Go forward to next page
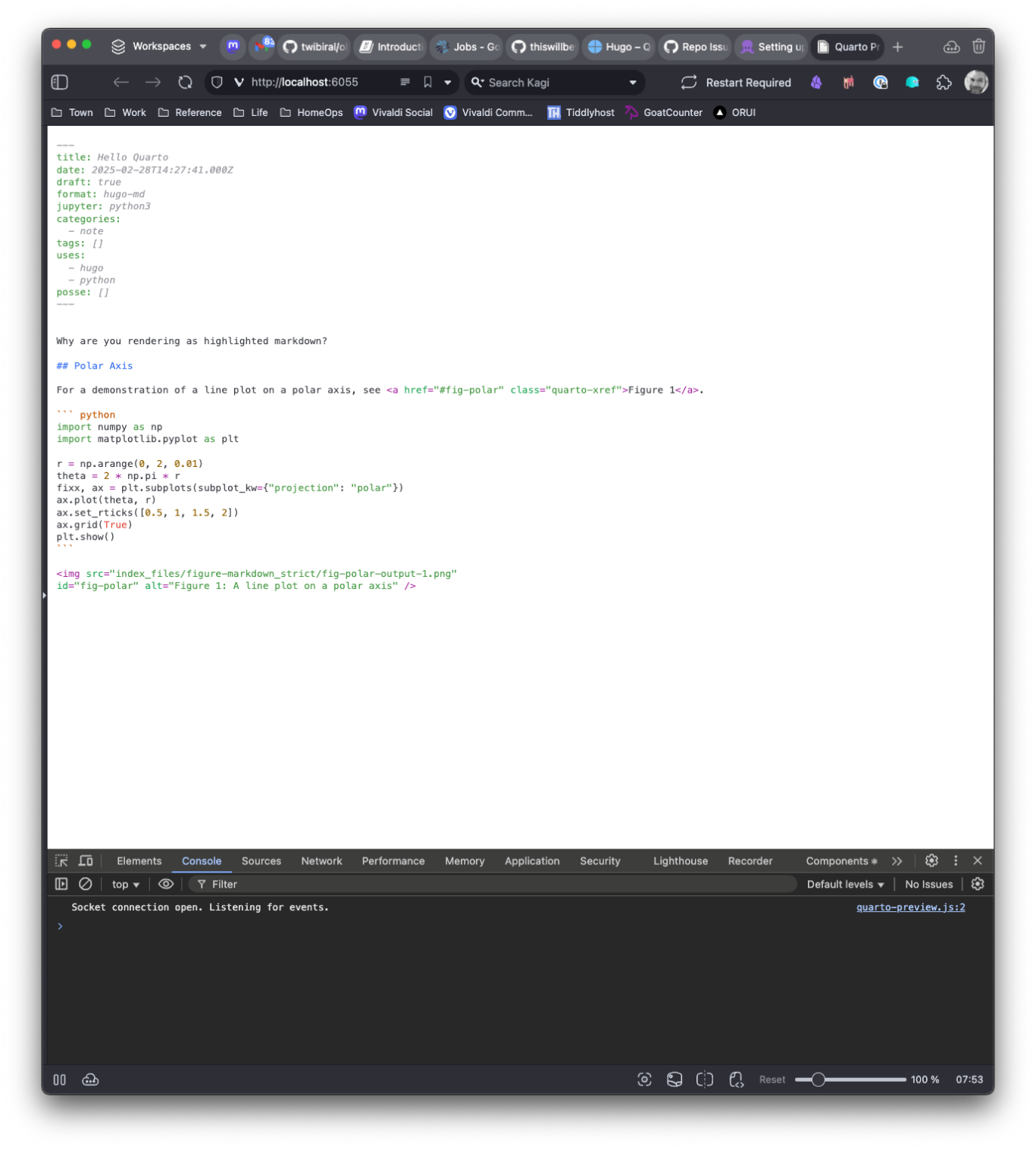This screenshot has width=1036, height=1150. tap(153, 82)
